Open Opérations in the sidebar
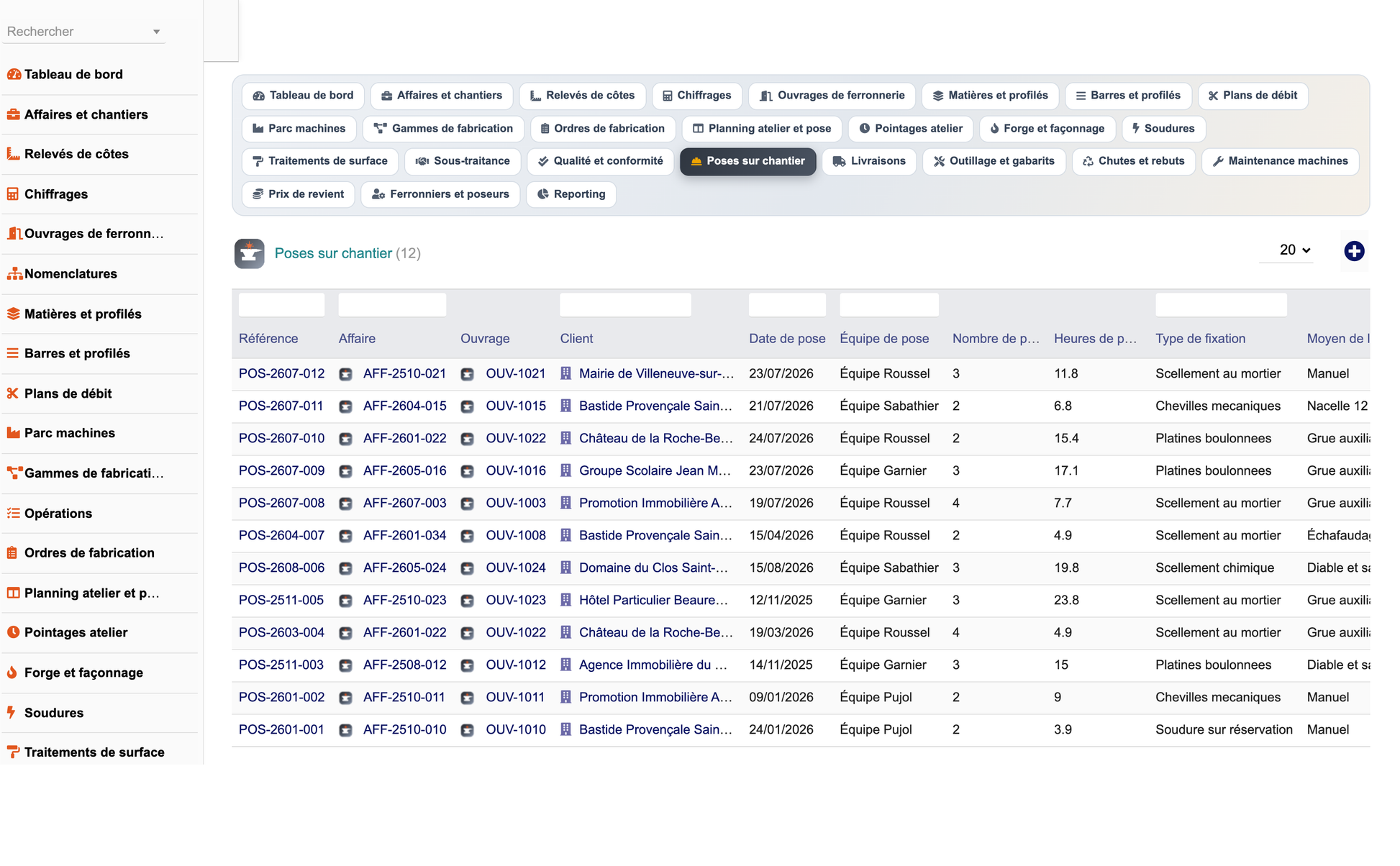The height and width of the screenshot is (866, 1400). coord(58,514)
